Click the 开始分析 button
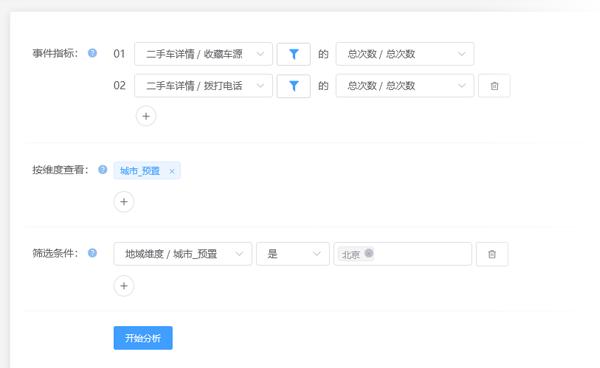 point(143,338)
